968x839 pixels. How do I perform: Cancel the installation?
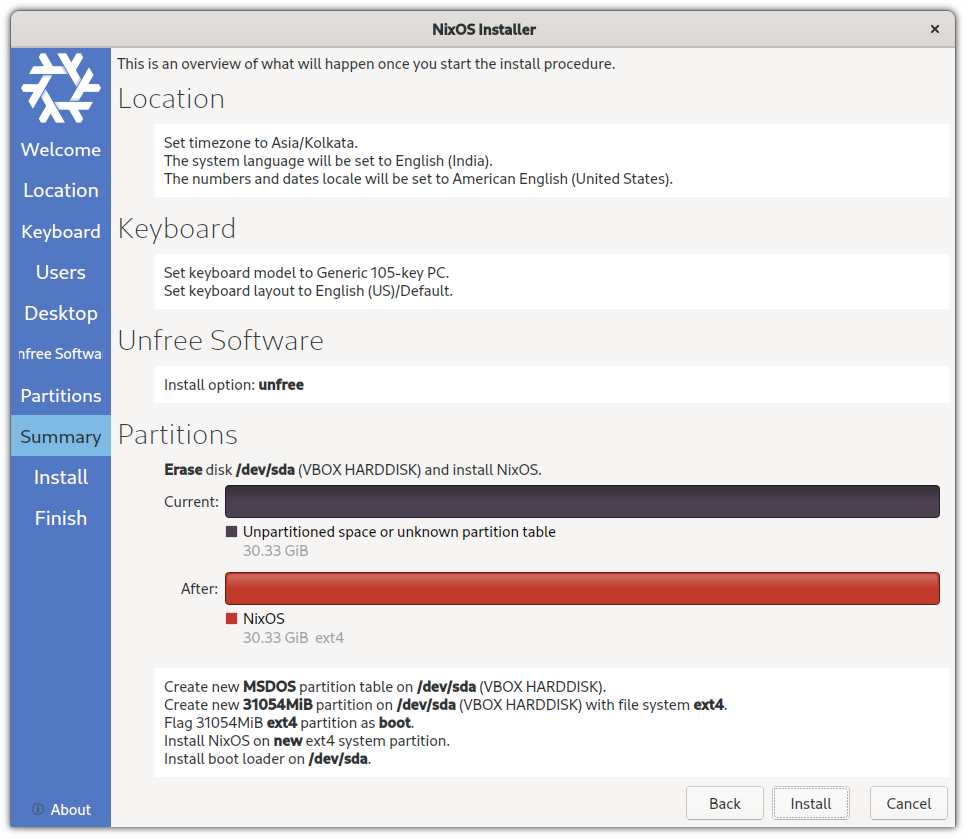point(908,803)
